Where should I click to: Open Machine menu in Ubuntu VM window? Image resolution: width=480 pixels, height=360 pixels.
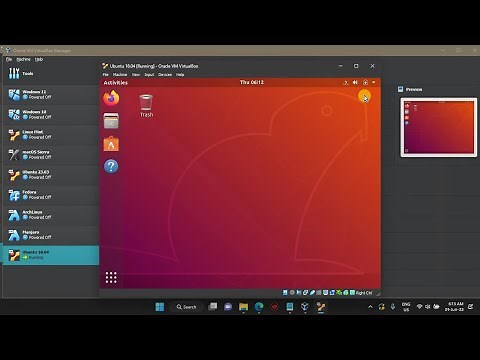click(120, 75)
